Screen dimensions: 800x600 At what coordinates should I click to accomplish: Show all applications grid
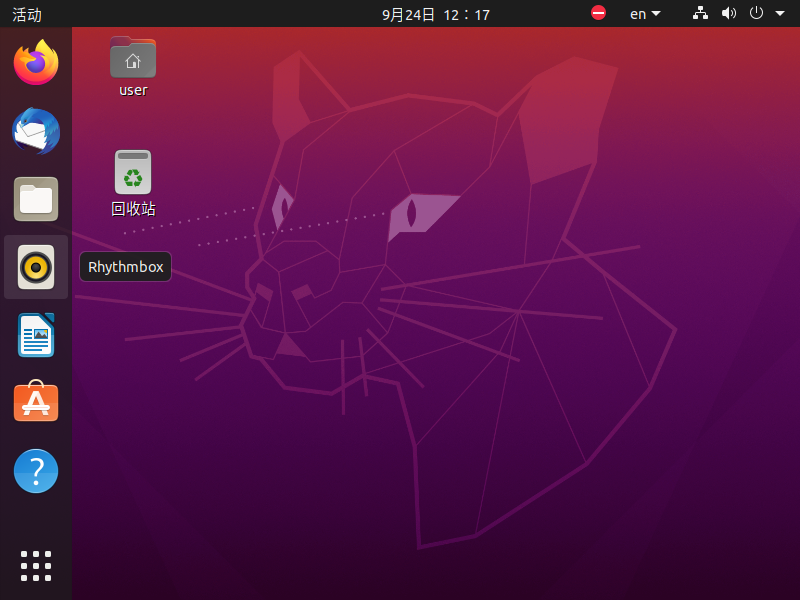click(x=36, y=566)
